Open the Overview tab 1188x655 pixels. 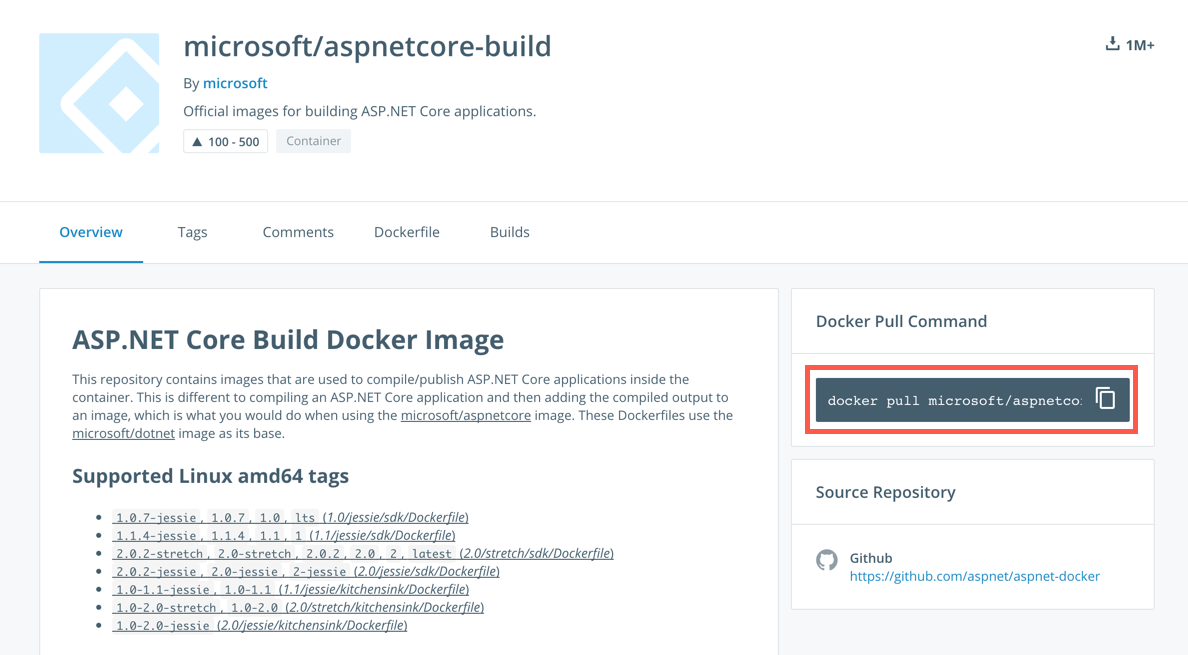point(91,232)
